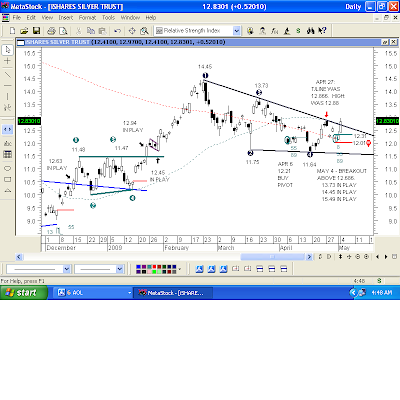This screenshot has width=400, height=400.
Task: Select the arrow pointer tool
Action: 7,50
